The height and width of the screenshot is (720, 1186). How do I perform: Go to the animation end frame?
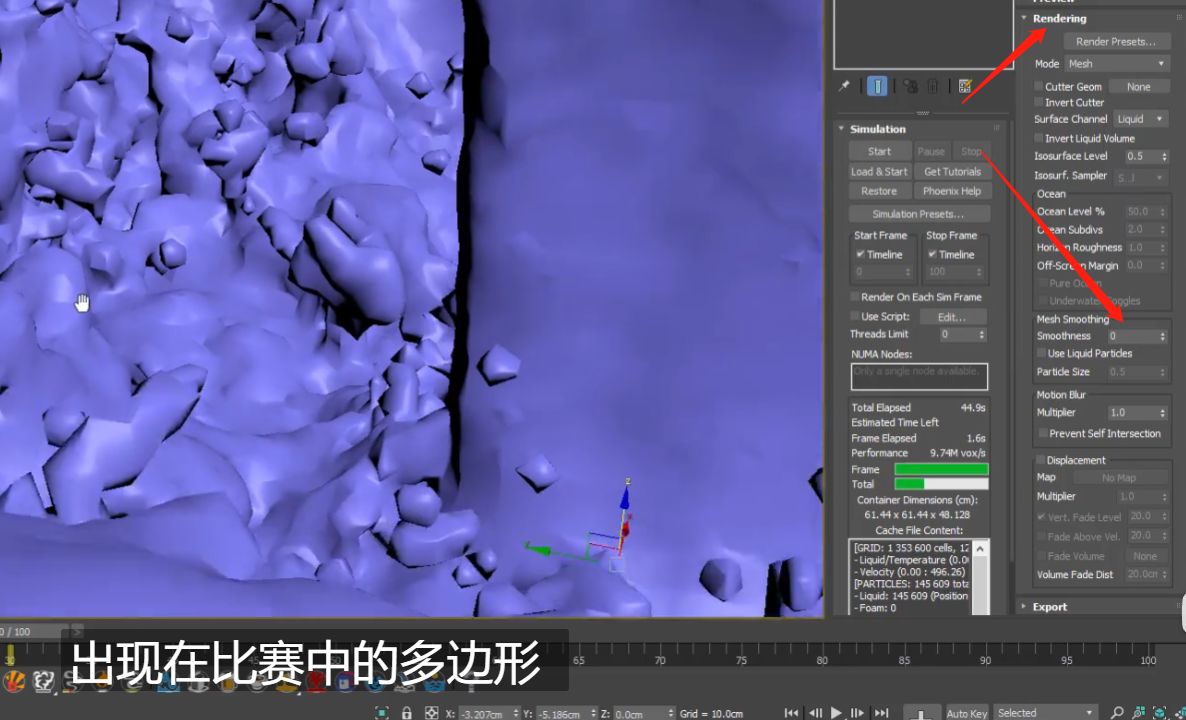[x=881, y=713]
